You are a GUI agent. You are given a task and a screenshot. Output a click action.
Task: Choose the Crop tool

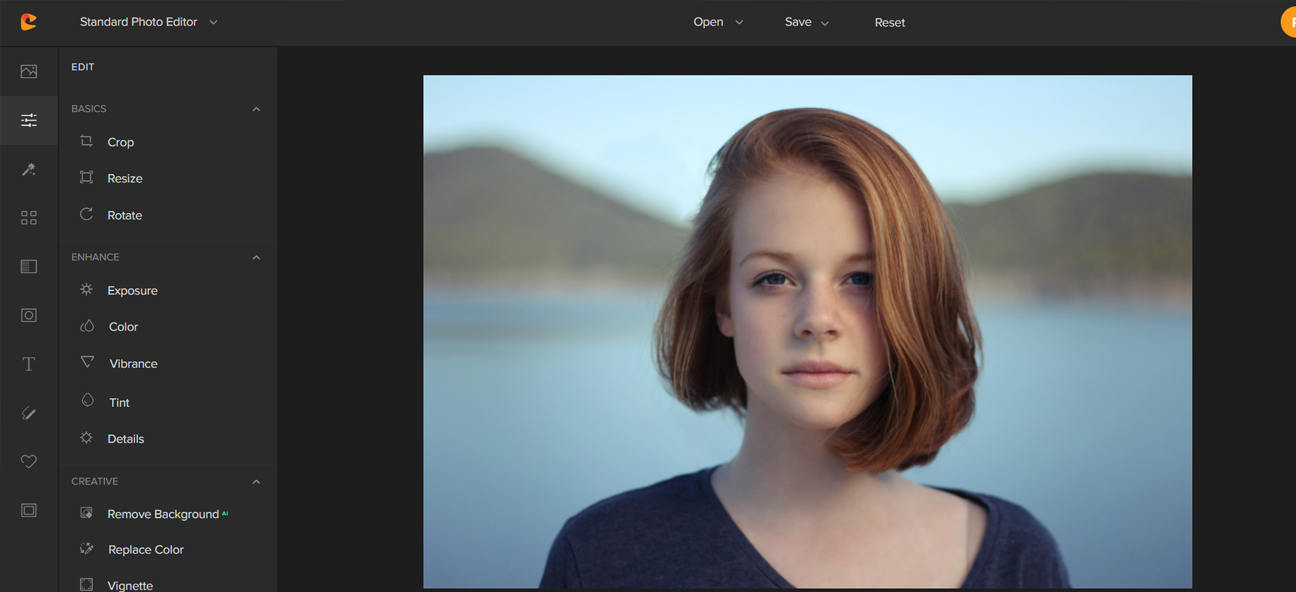point(120,142)
